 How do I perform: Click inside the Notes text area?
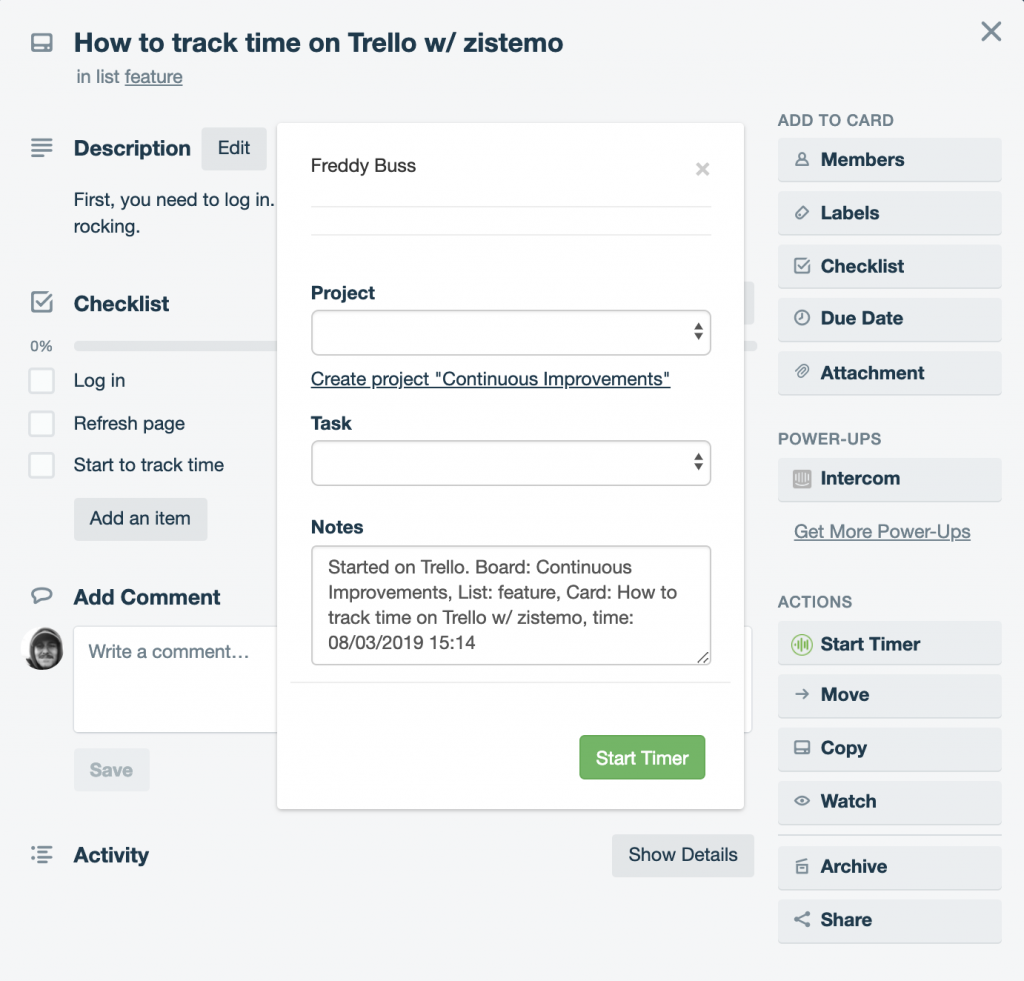pyautogui.click(x=511, y=605)
